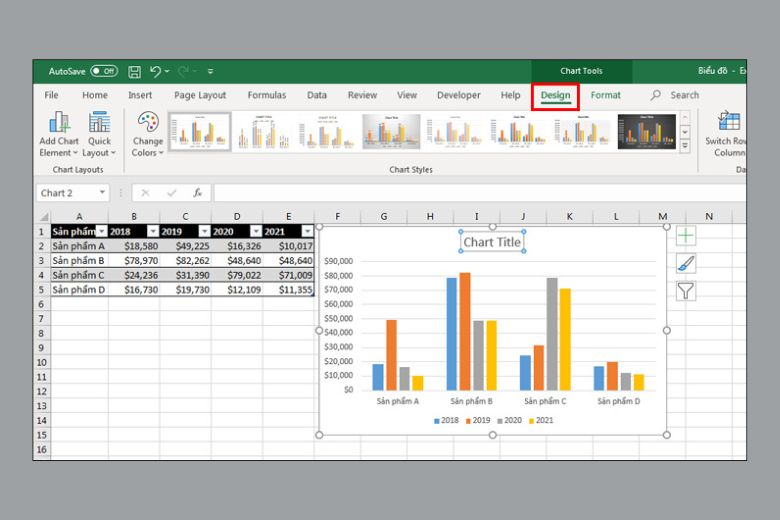The image size is (780, 520).
Task: Select the seventh chart style thumbnail
Action: point(583,132)
